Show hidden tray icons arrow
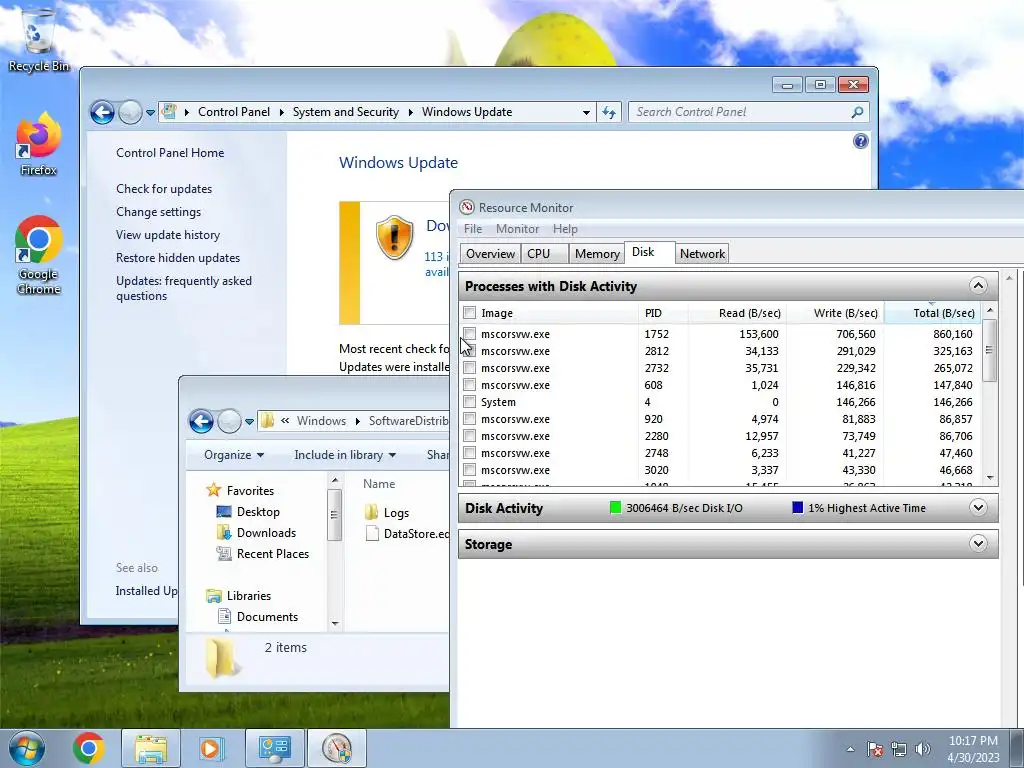The image size is (1024, 768). click(850, 749)
